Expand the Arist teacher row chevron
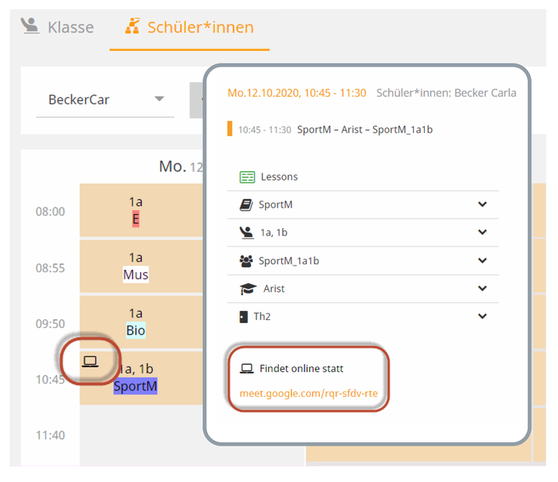558x482 pixels. tap(482, 288)
